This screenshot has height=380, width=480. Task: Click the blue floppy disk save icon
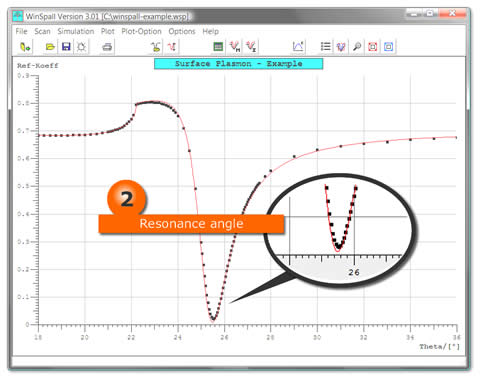pyautogui.click(x=66, y=47)
